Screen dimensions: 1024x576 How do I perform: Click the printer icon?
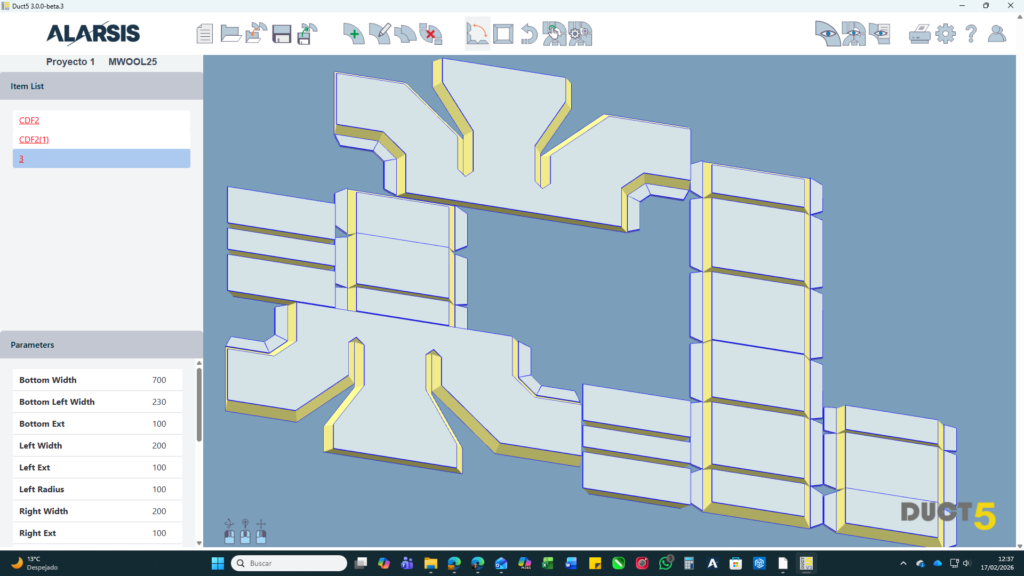click(x=919, y=34)
